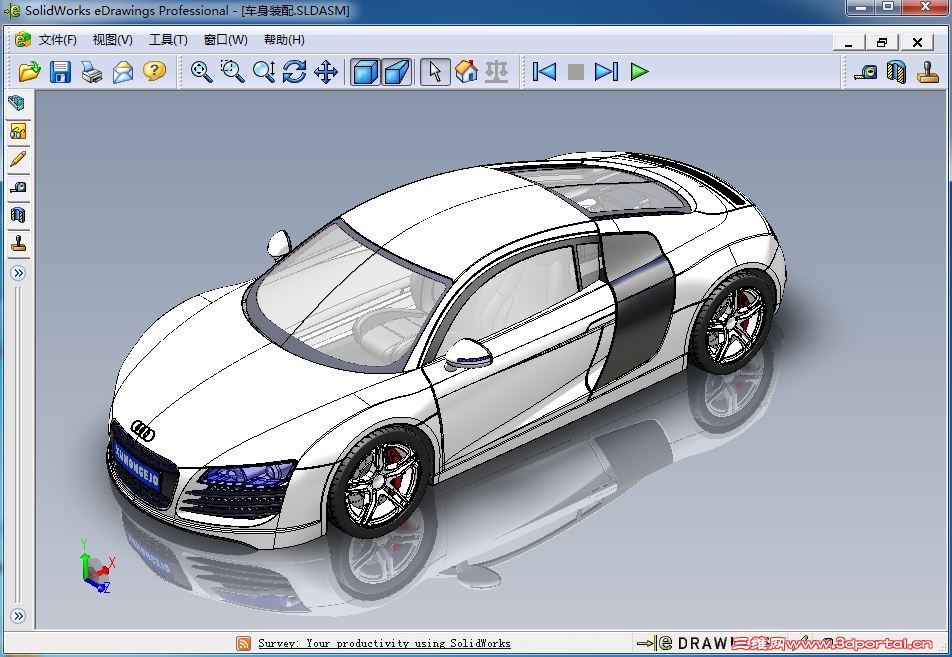952x657 pixels.
Task: Open Cross Section tool in top toolbar
Action: click(x=897, y=72)
